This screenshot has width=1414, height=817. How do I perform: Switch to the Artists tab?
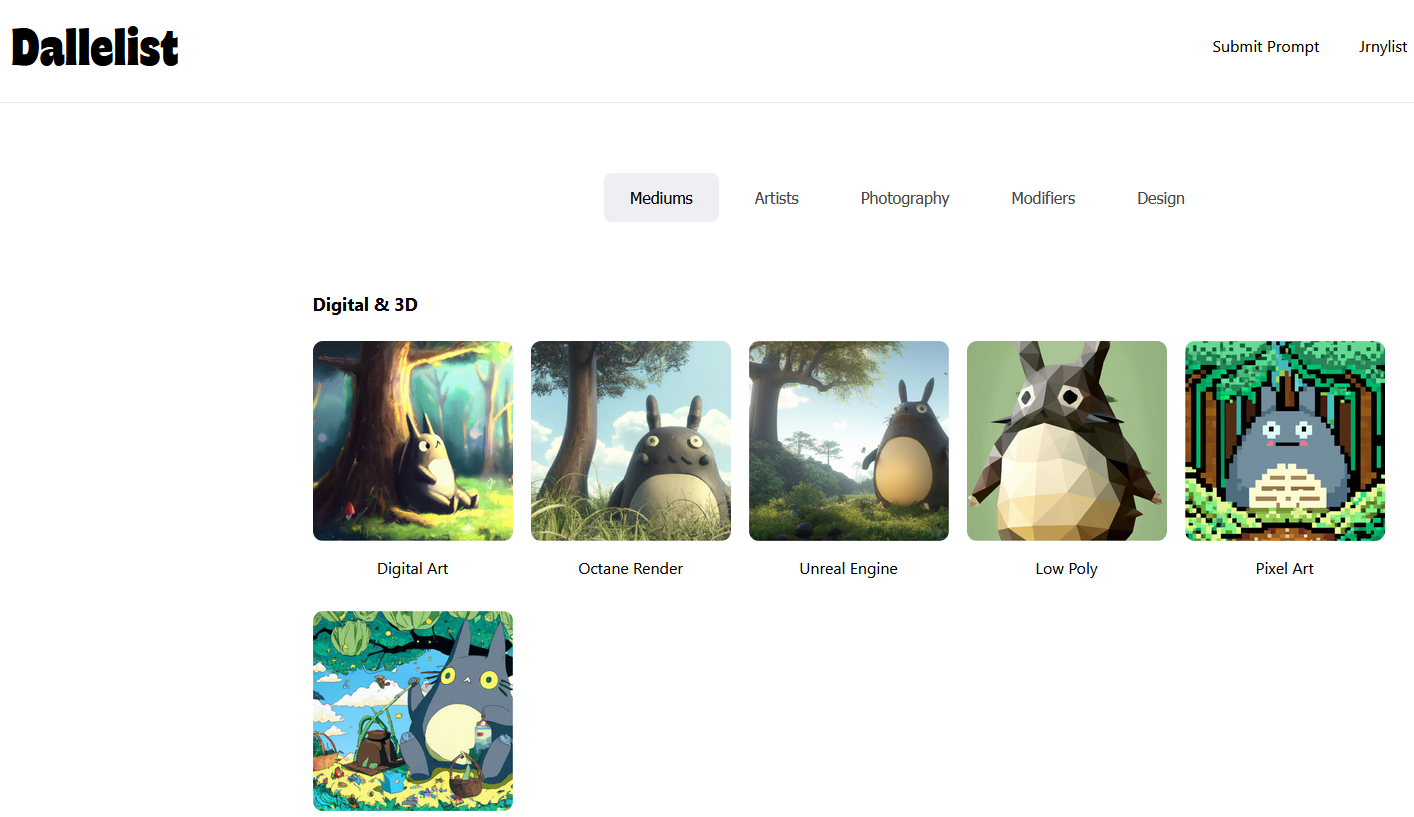[x=776, y=198]
